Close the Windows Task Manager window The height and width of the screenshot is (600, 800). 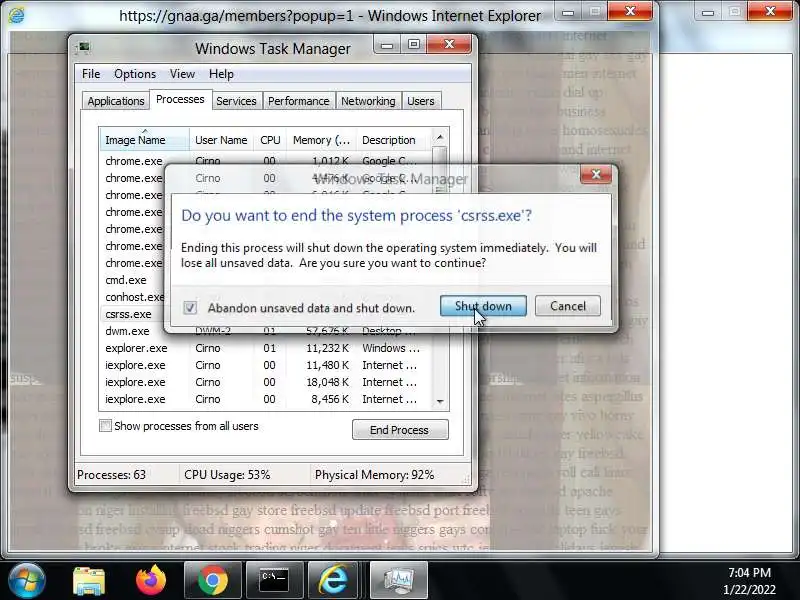[449, 45]
